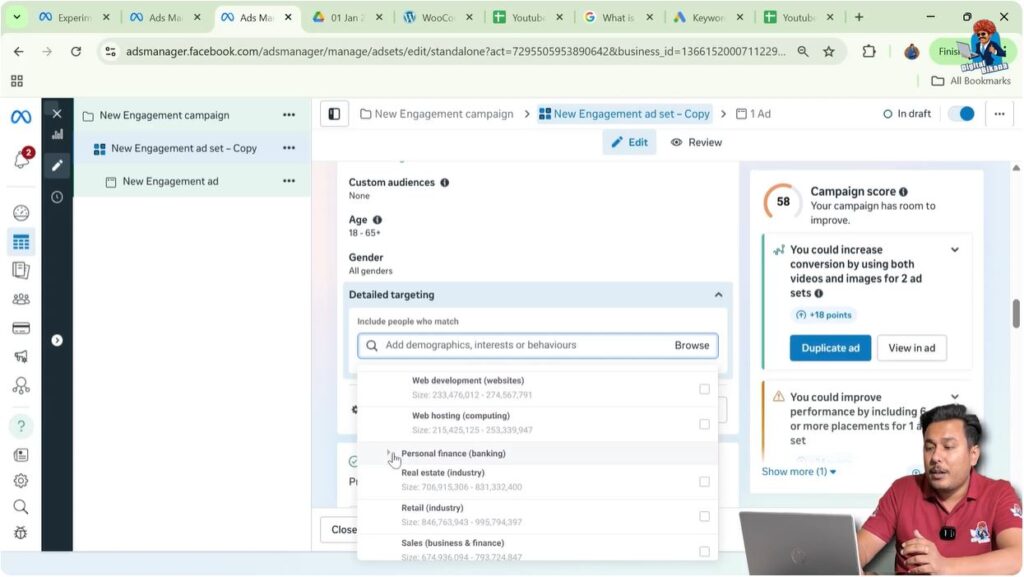Open the account overview gauge icon
1024x577 pixels.
click(20, 212)
